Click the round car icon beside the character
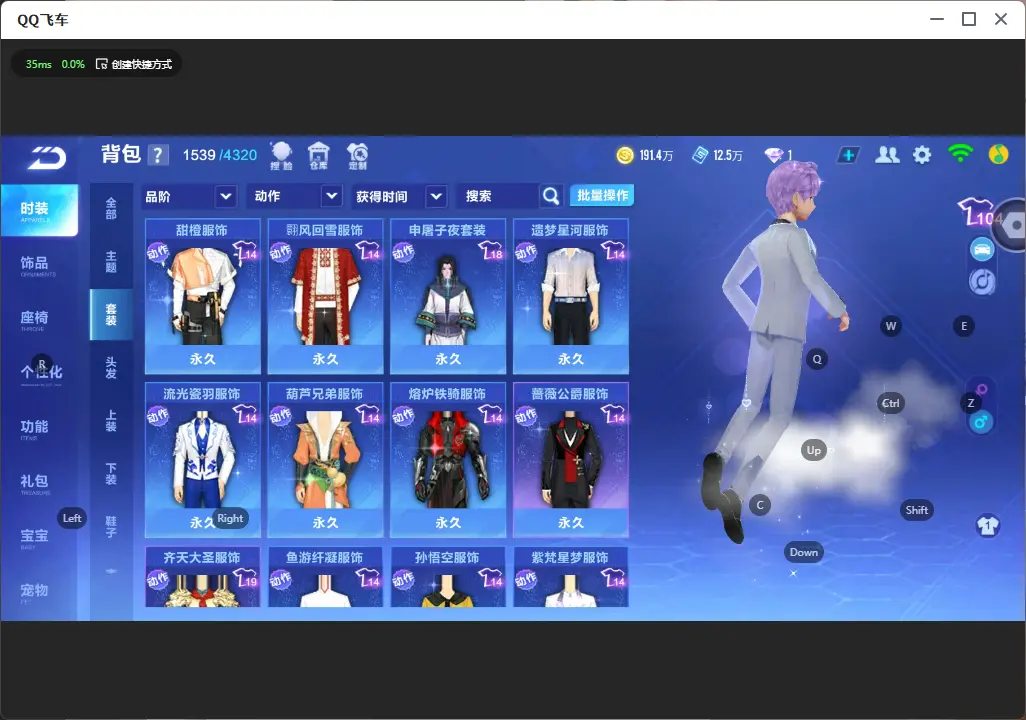 tap(982, 249)
